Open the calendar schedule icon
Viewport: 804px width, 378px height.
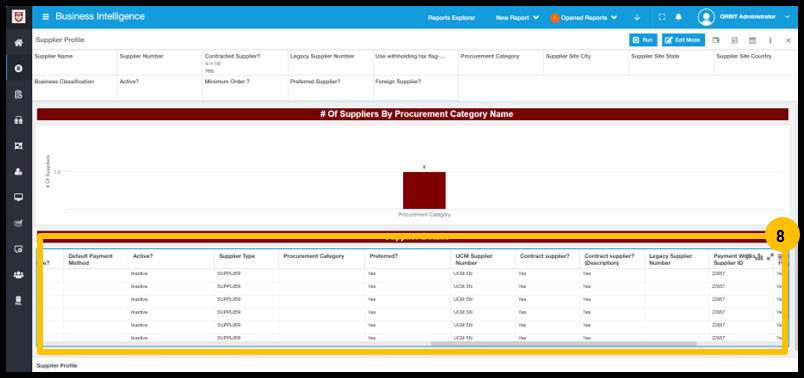[x=752, y=40]
